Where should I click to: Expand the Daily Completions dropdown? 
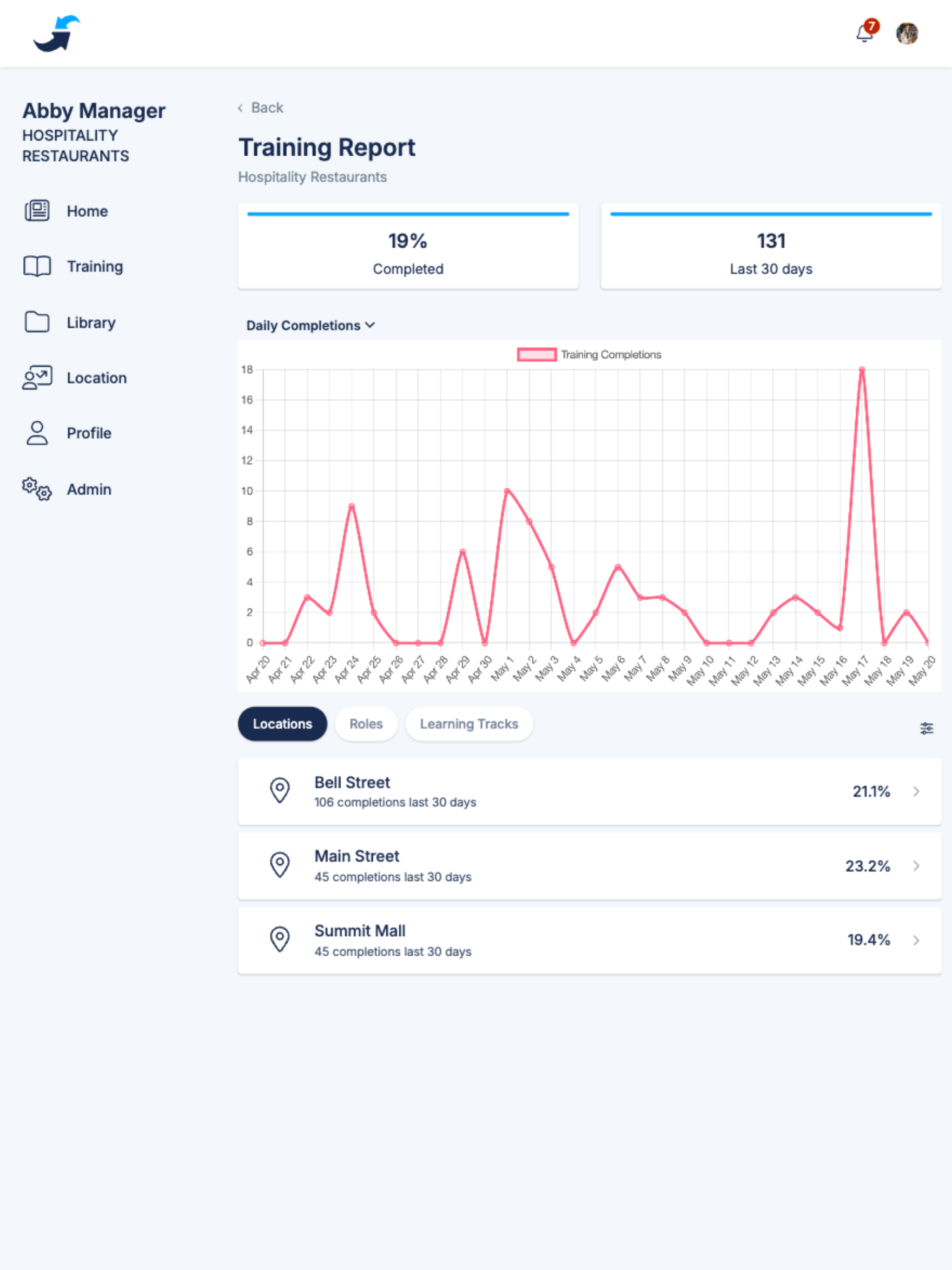(311, 325)
